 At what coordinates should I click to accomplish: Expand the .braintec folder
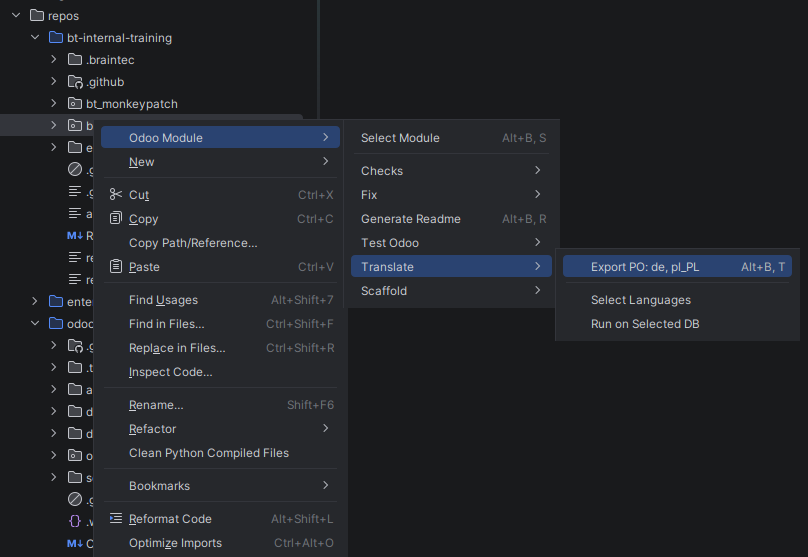click(54, 60)
